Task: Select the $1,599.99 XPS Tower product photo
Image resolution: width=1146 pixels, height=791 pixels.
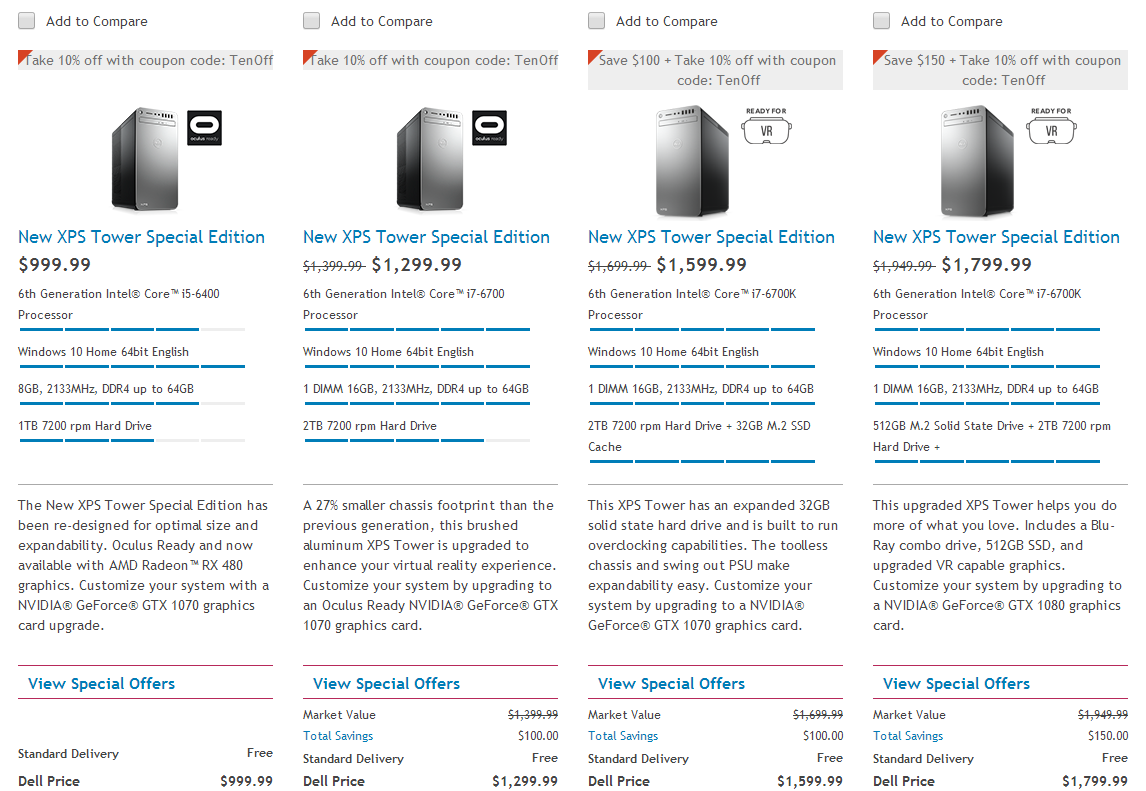Action: tap(688, 162)
